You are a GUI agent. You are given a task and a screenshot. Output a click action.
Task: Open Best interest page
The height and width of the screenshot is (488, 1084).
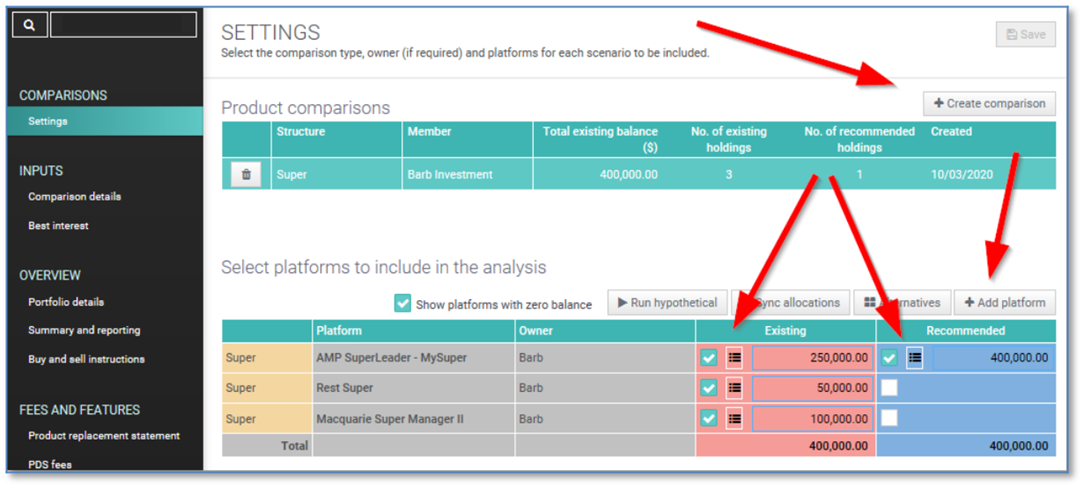tap(58, 225)
